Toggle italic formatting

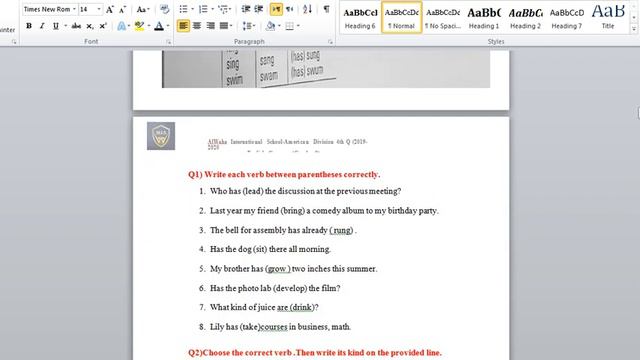coord(42,26)
